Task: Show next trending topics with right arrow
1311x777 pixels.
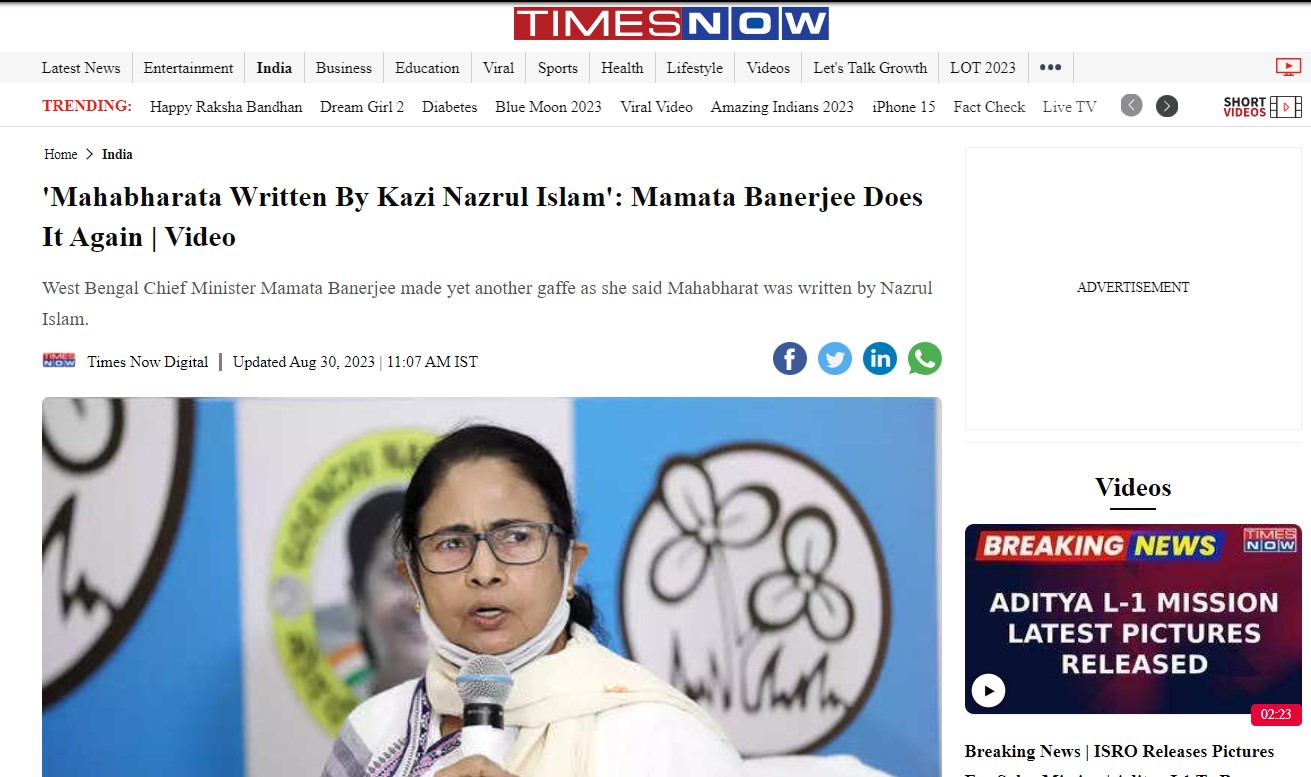Action: (1167, 106)
